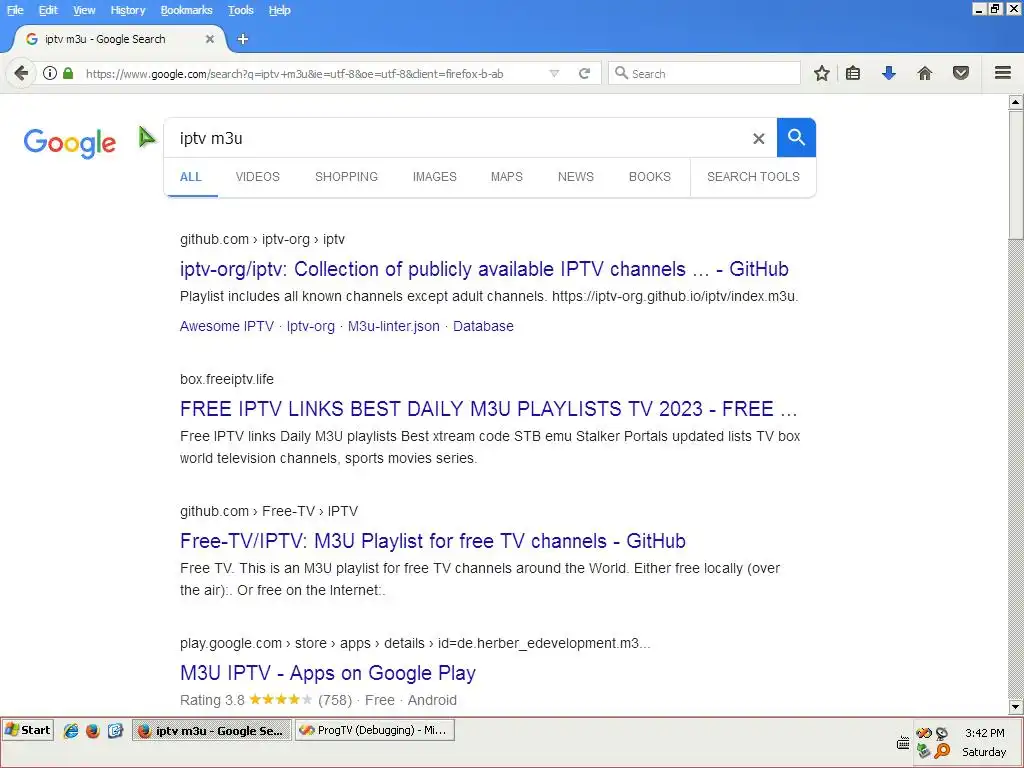This screenshot has width=1024, height=768.
Task: Open iptv-org/iptv GitHub result link
Action: point(484,269)
